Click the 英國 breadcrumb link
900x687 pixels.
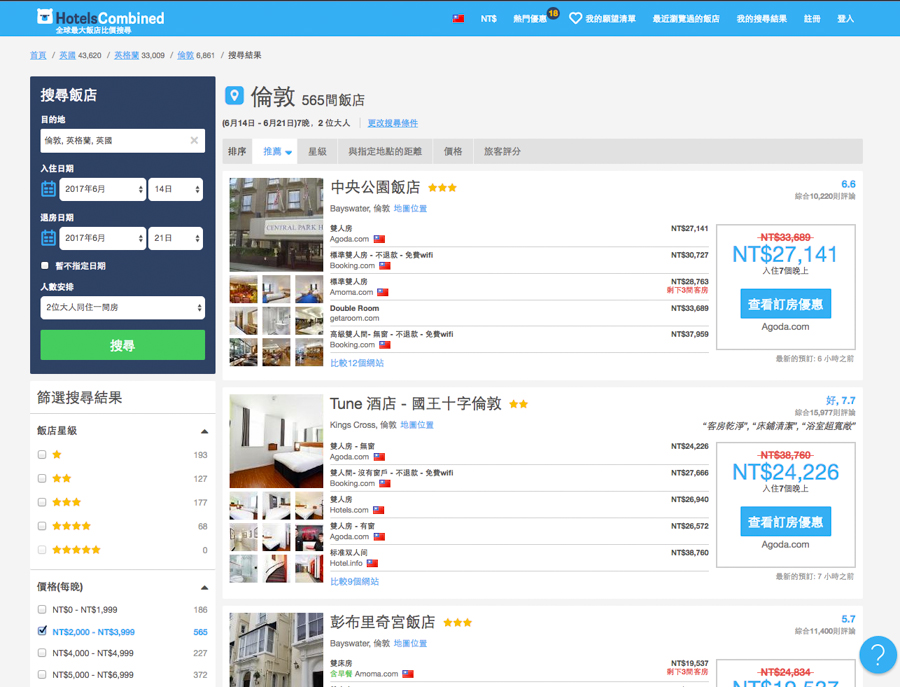(x=67, y=56)
